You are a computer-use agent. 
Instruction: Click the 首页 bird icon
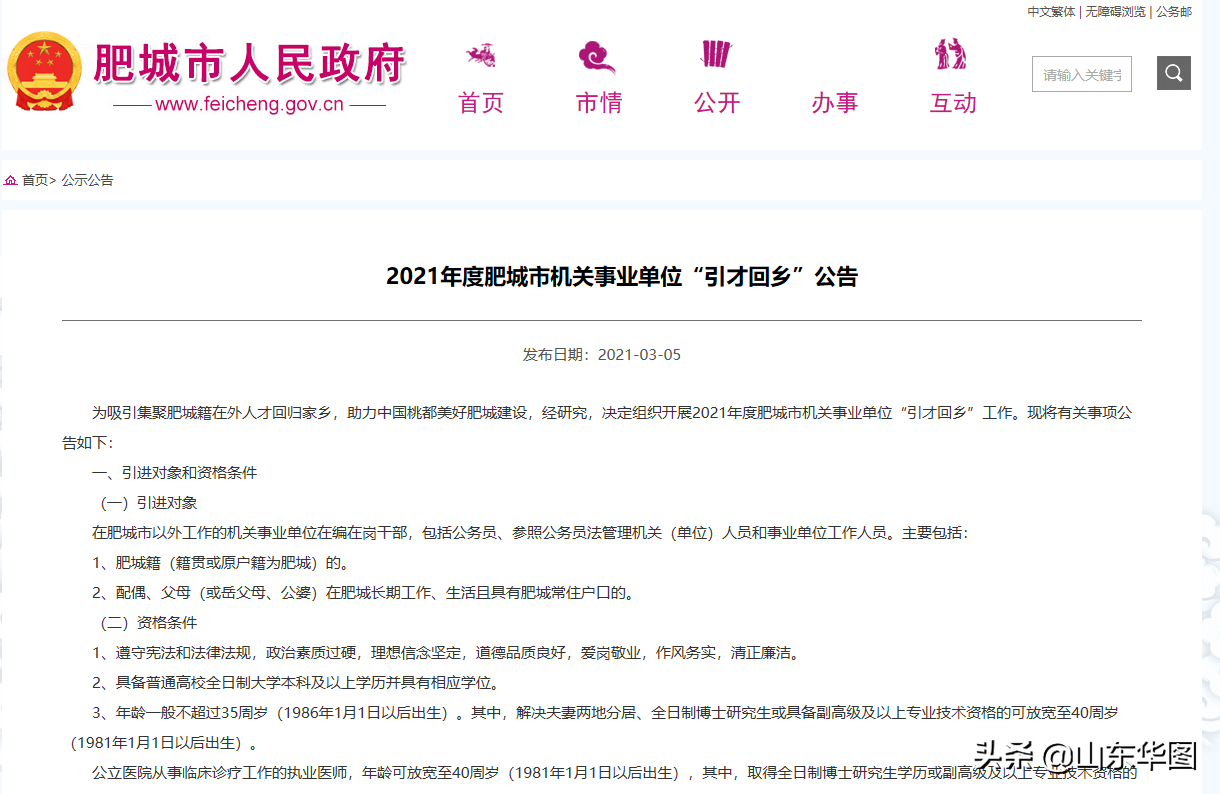coord(481,54)
